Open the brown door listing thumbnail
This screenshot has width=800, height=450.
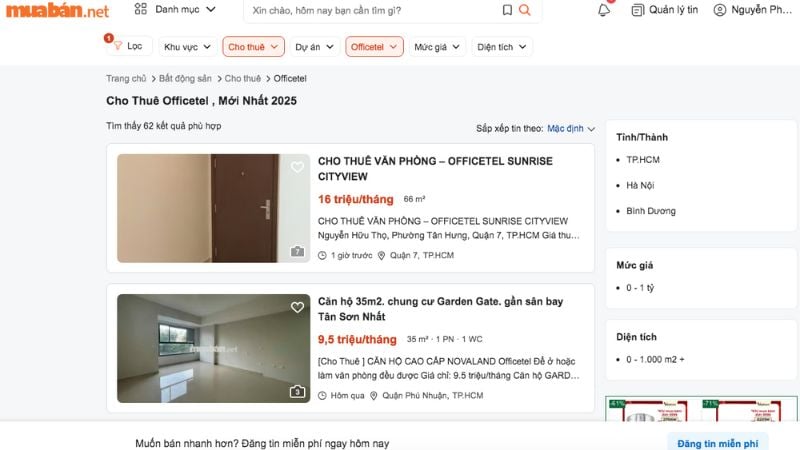(x=213, y=208)
